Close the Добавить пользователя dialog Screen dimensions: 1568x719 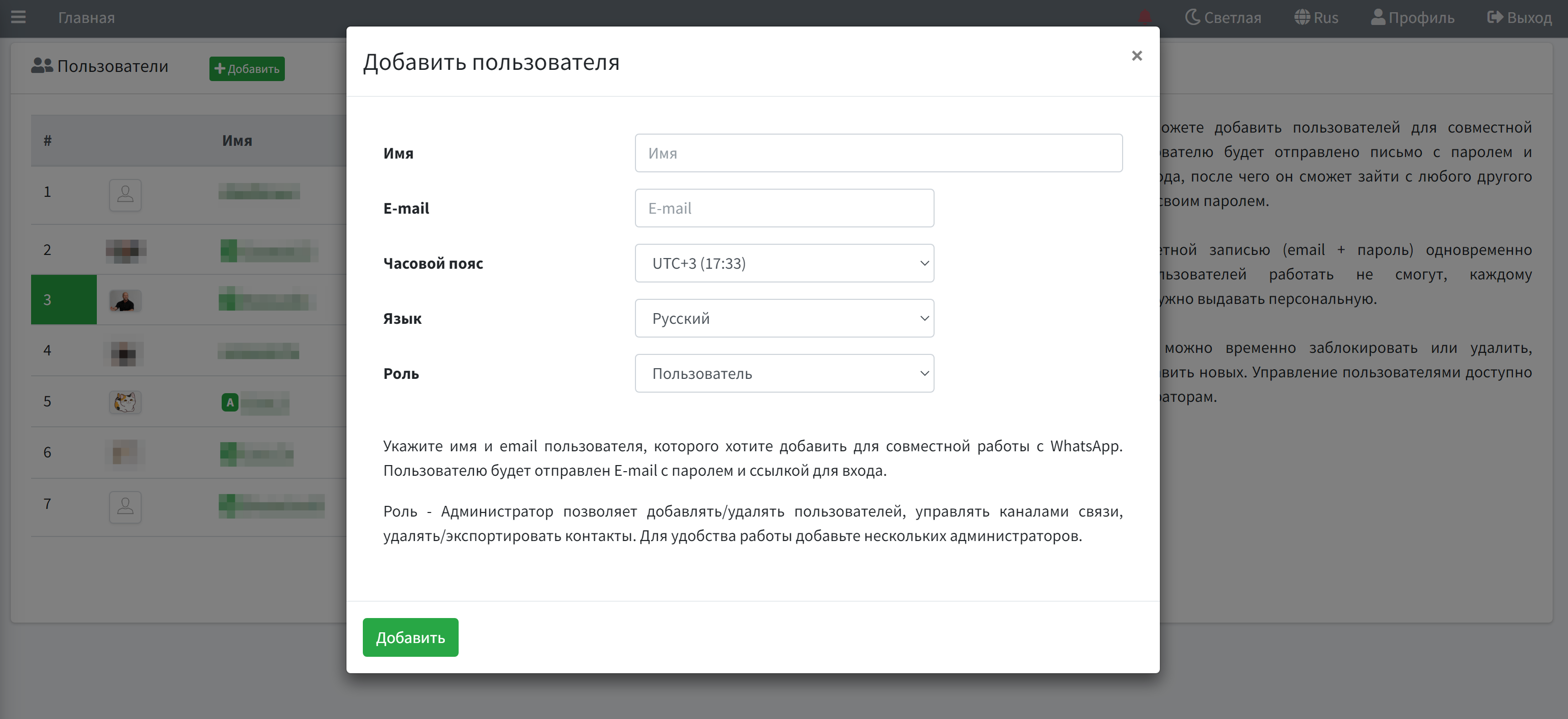pyautogui.click(x=1136, y=56)
